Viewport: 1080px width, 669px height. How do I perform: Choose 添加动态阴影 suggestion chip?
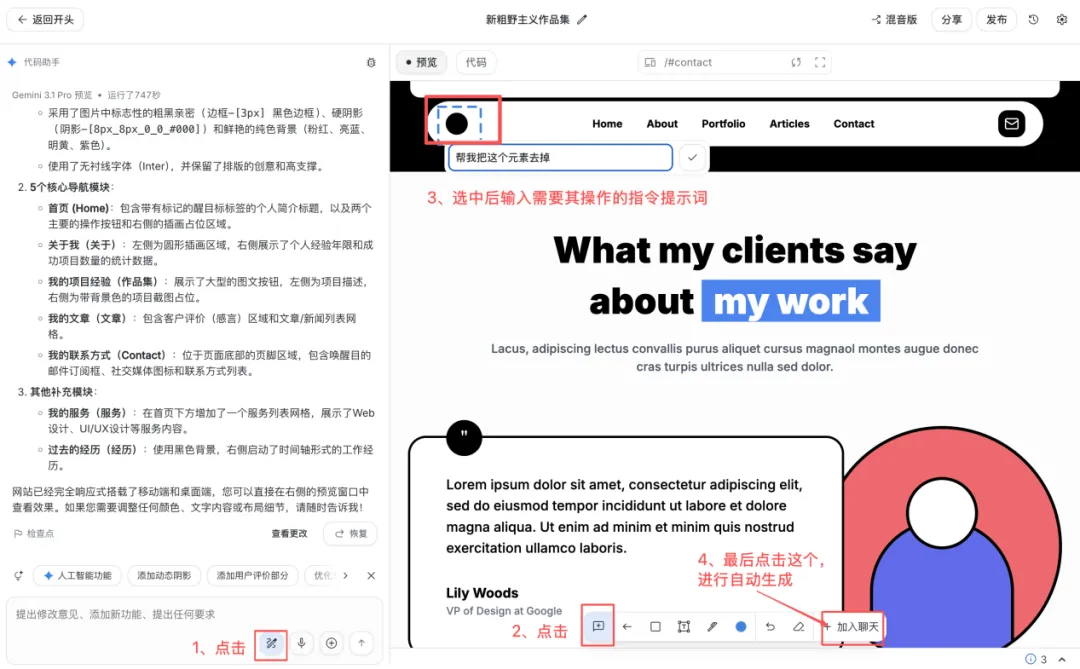[164, 576]
